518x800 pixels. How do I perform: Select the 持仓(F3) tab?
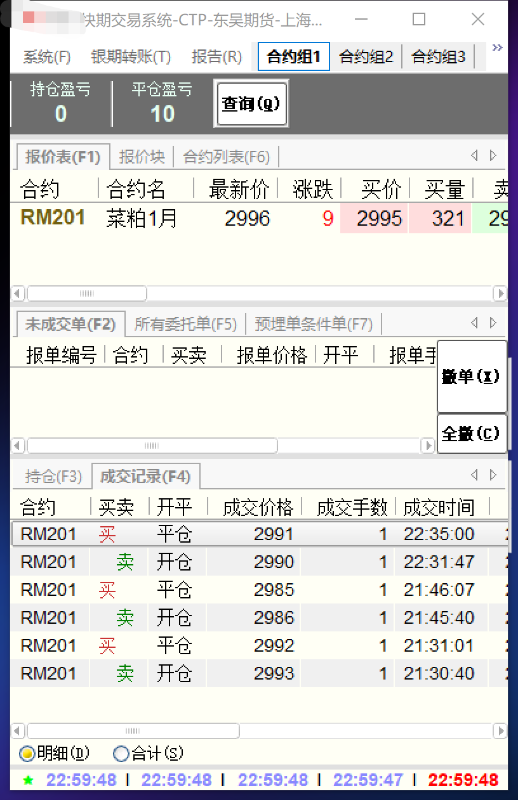coord(53,477)
